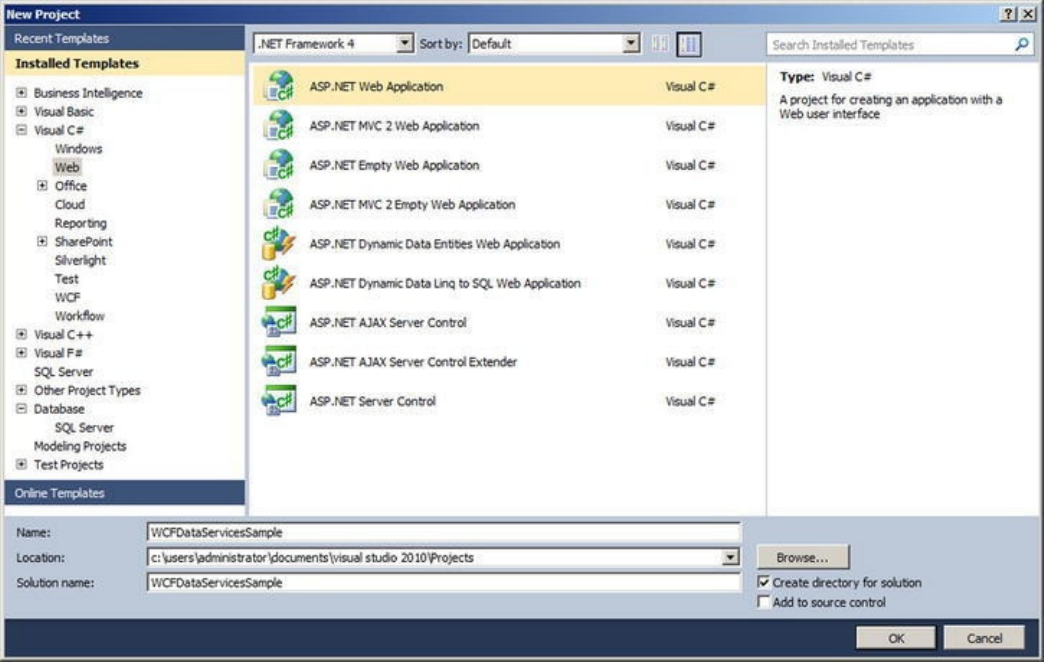
Task: Collapse the Database node
Action: [x=21, y=408]
